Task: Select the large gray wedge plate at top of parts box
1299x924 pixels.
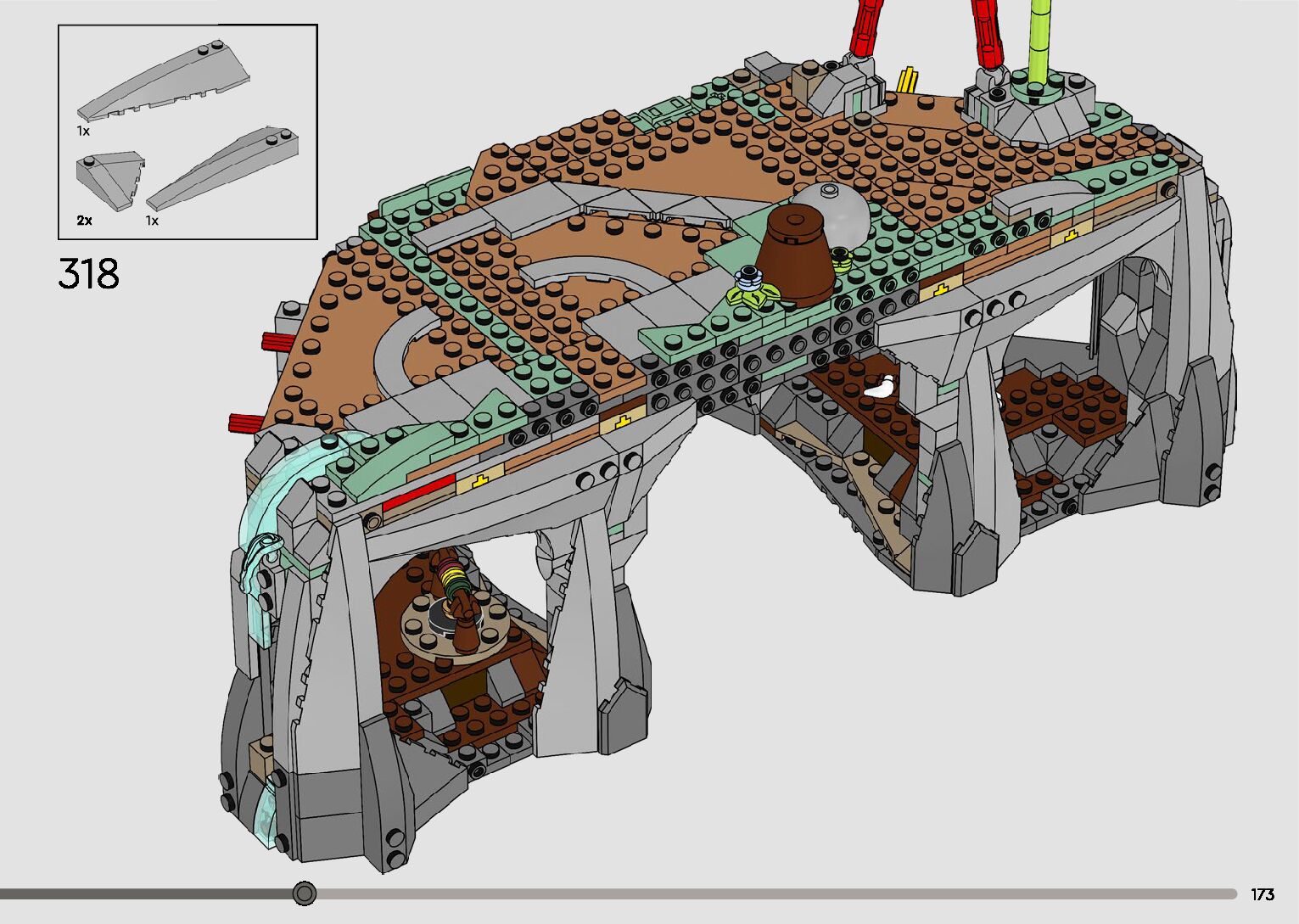Action: click(x=165, y=83)
